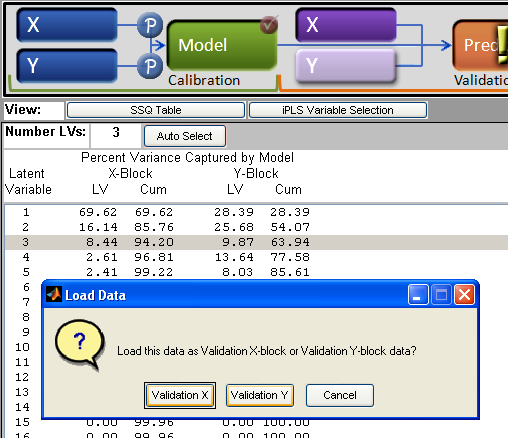Select latent variable row 9
This screenshot has height=438, width=508.
(26, 332)
